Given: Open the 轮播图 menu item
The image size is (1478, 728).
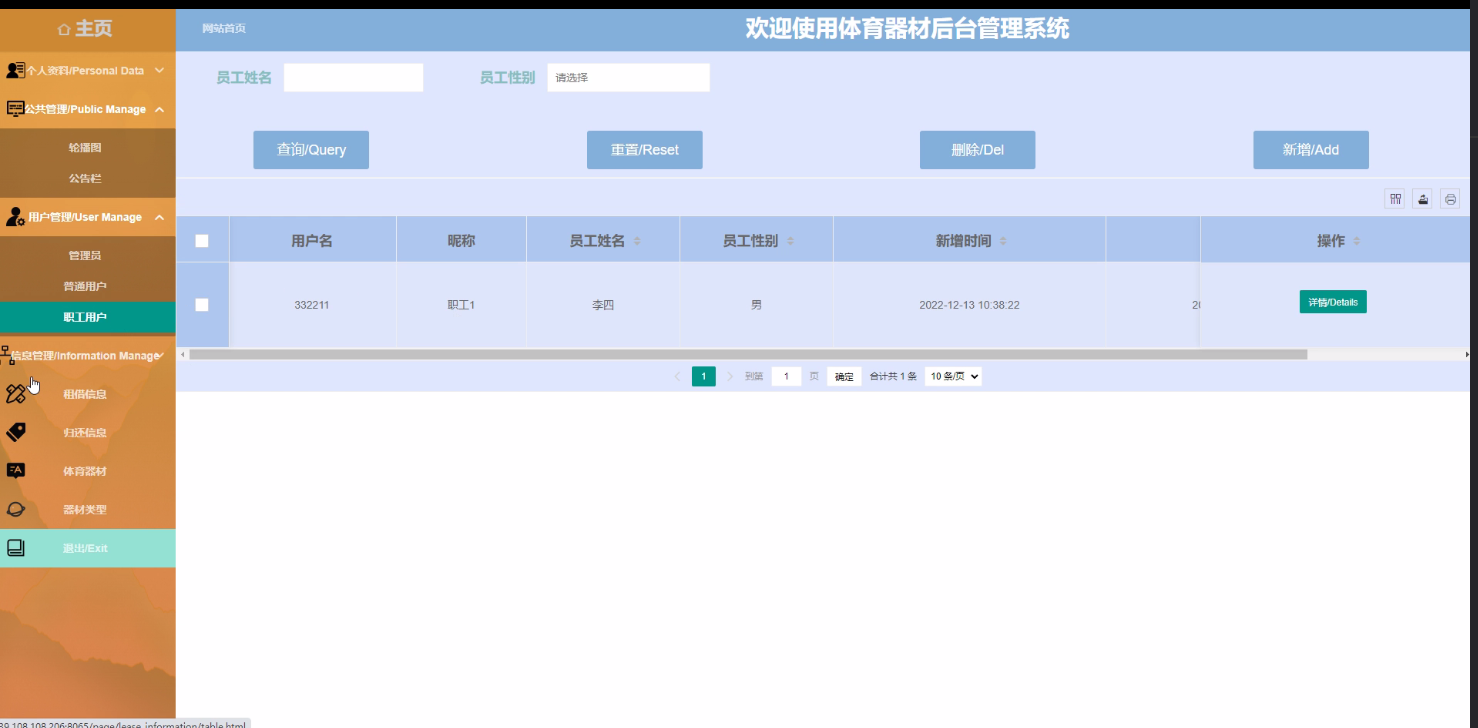Looking at the screenshot, I should tap(85, 147).
